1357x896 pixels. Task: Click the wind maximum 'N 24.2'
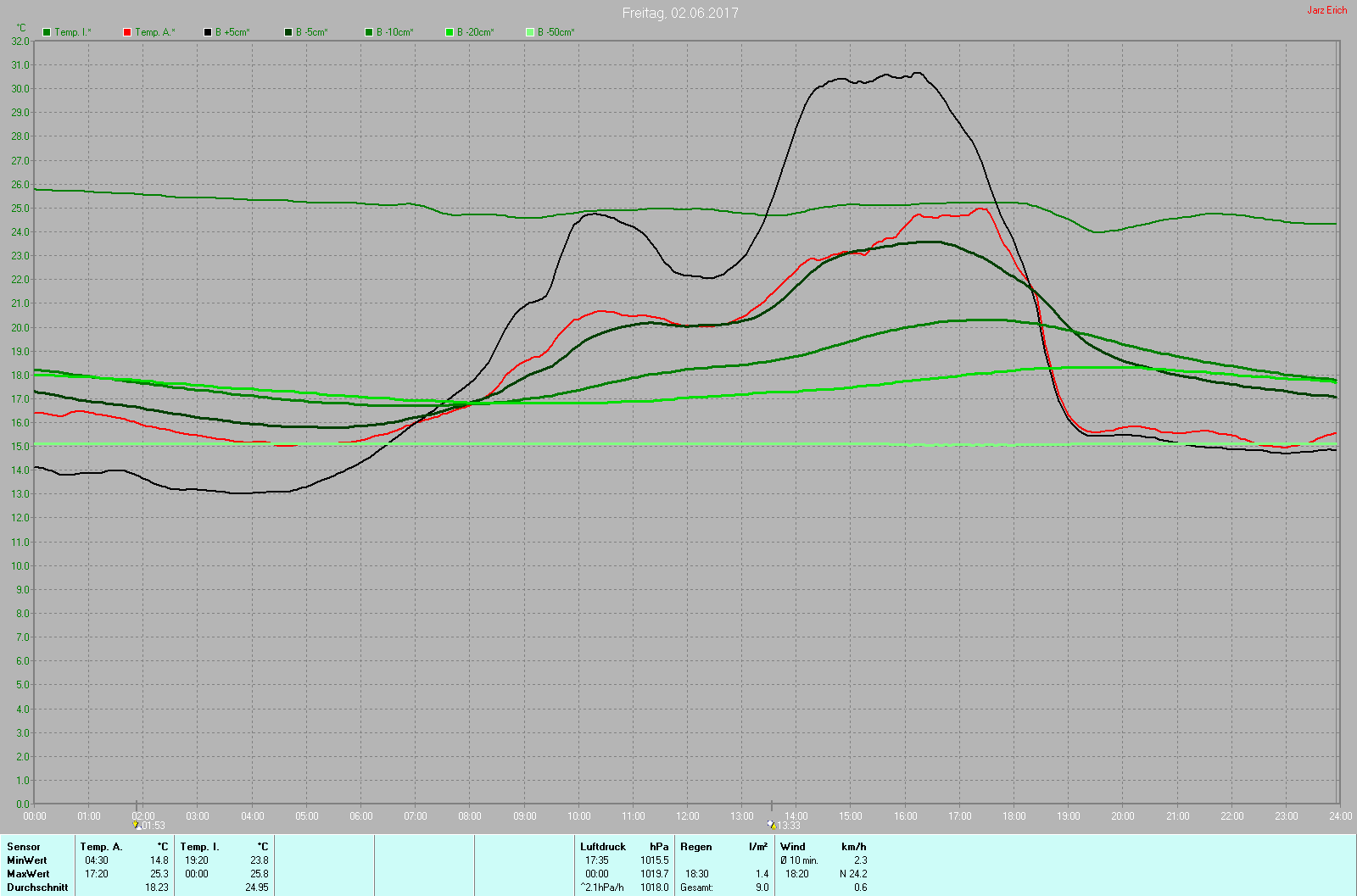[x=853, y=874]
